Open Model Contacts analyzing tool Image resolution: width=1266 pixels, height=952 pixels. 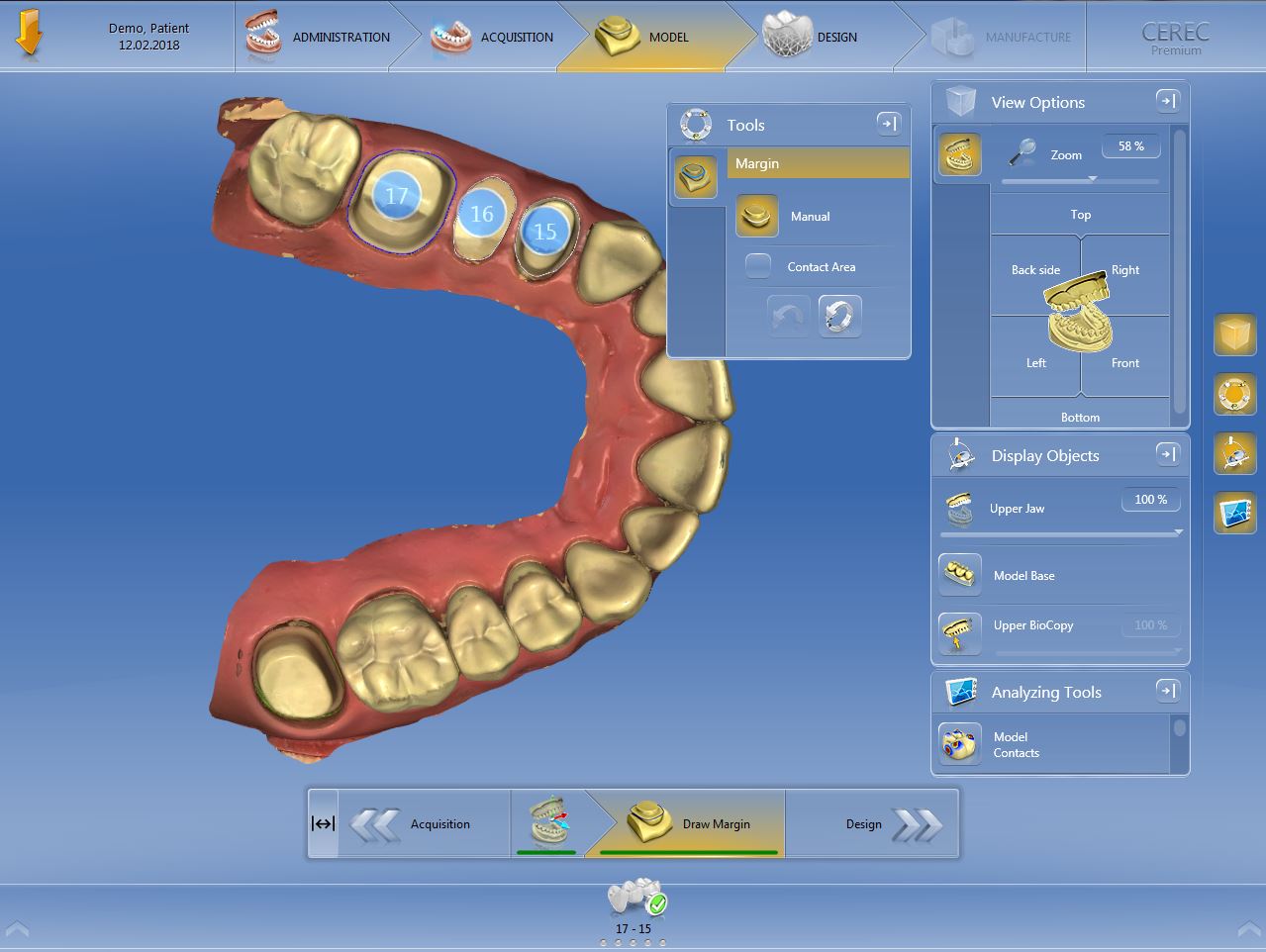pos(959,744)
